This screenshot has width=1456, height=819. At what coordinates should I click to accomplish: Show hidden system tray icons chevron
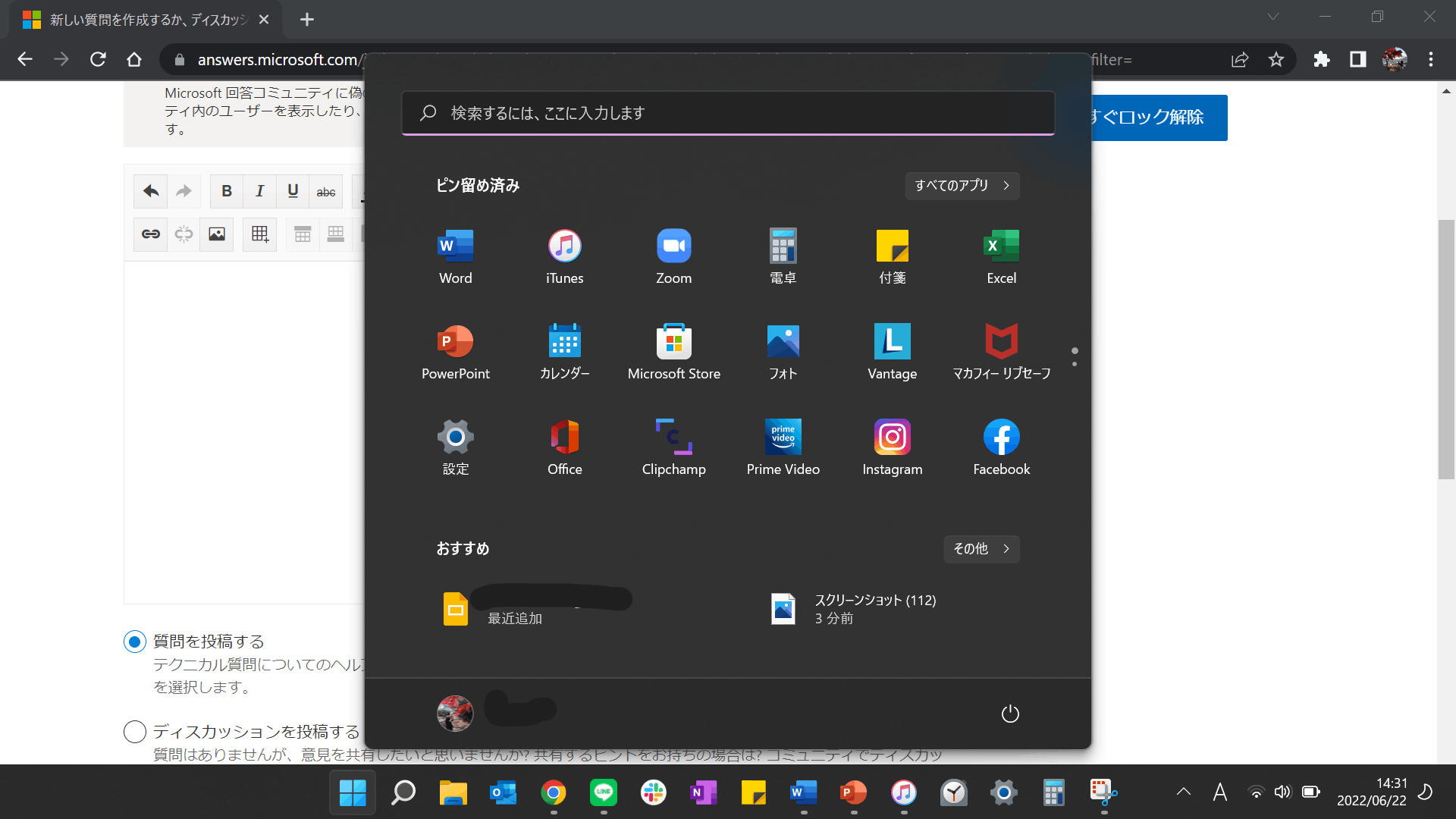pyautogui.click(x=1183, y=792)
